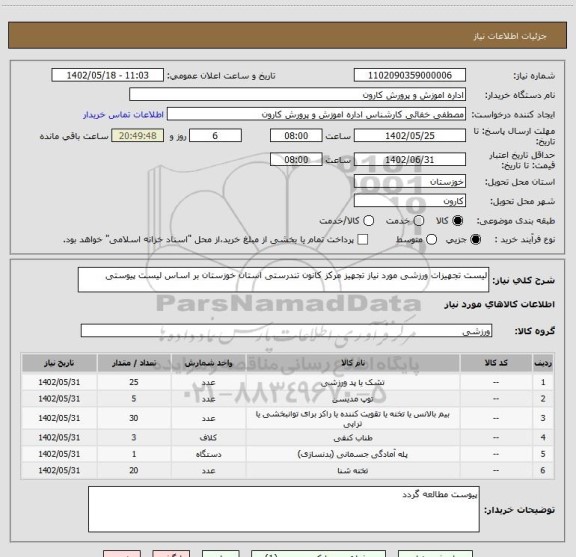Click the اطلاعات کالاهای مورد نیاز section heading

(499, 305)
